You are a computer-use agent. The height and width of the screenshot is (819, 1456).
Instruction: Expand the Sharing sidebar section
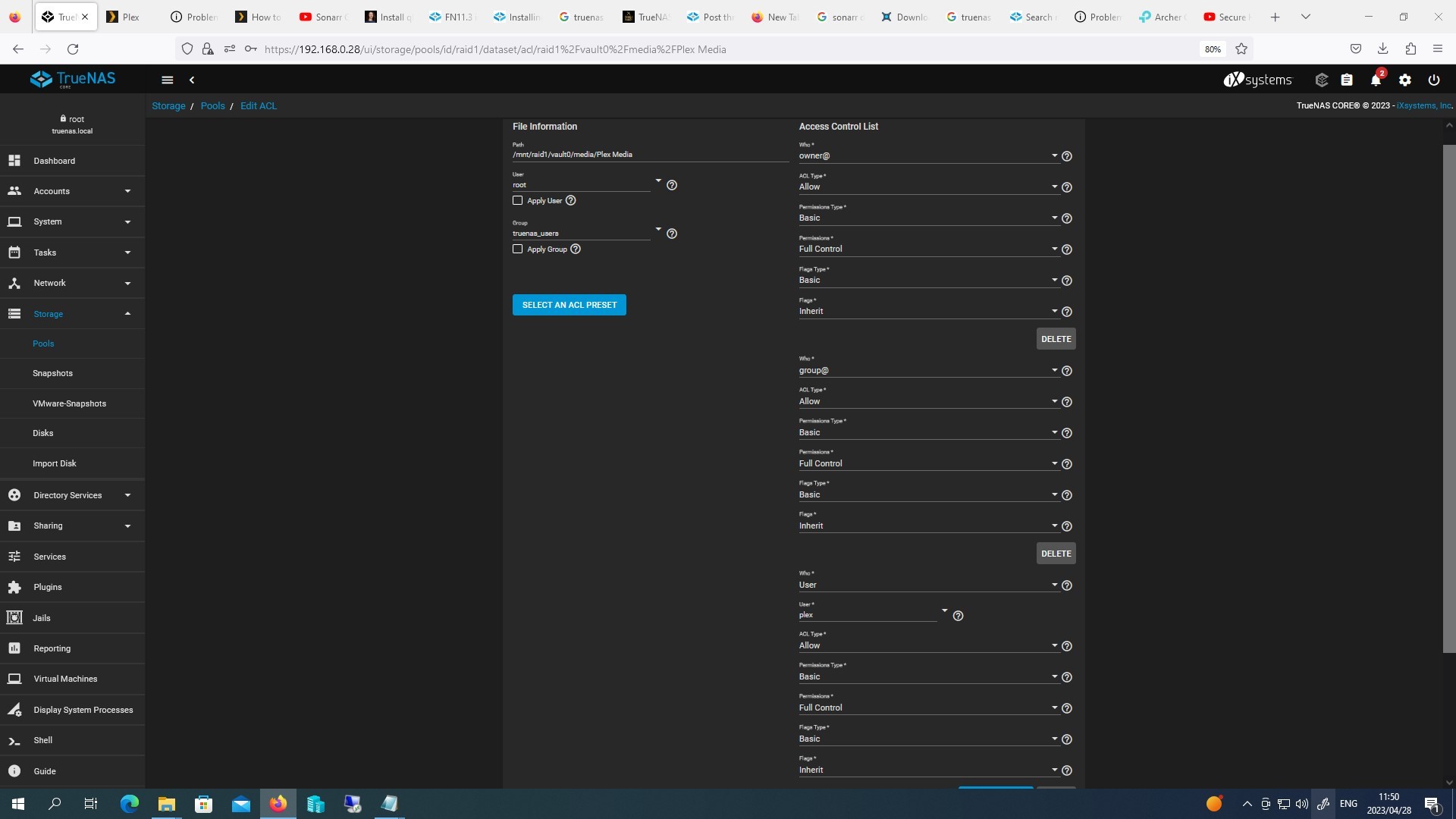[73, 526]
